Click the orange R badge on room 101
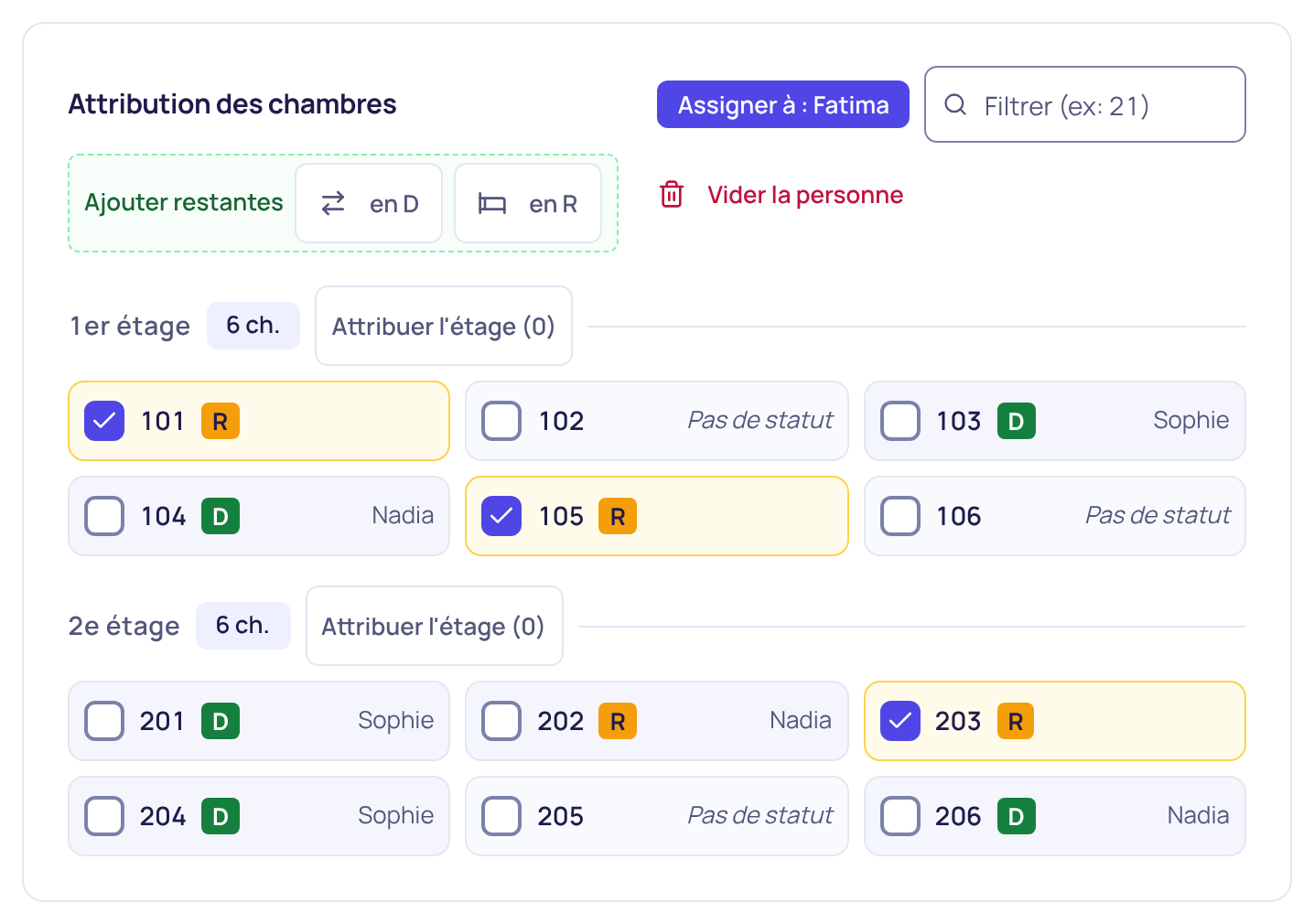Image resolution: width=1314 pixels, height=924 pixels. pyautogui.click(x=221, y=421)
